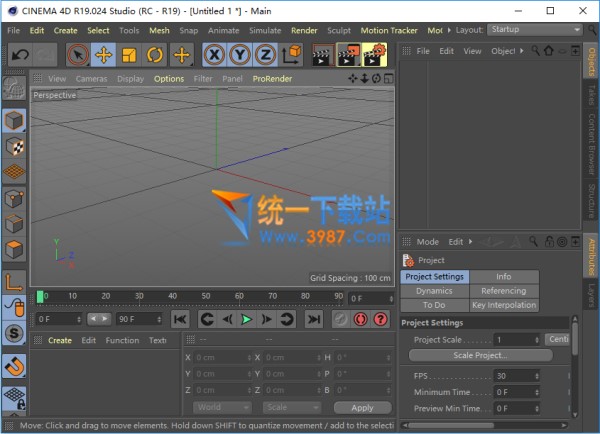Click the Undo arrow icon
This screenshot has height=434, width=600.
(x=20, y=55)
